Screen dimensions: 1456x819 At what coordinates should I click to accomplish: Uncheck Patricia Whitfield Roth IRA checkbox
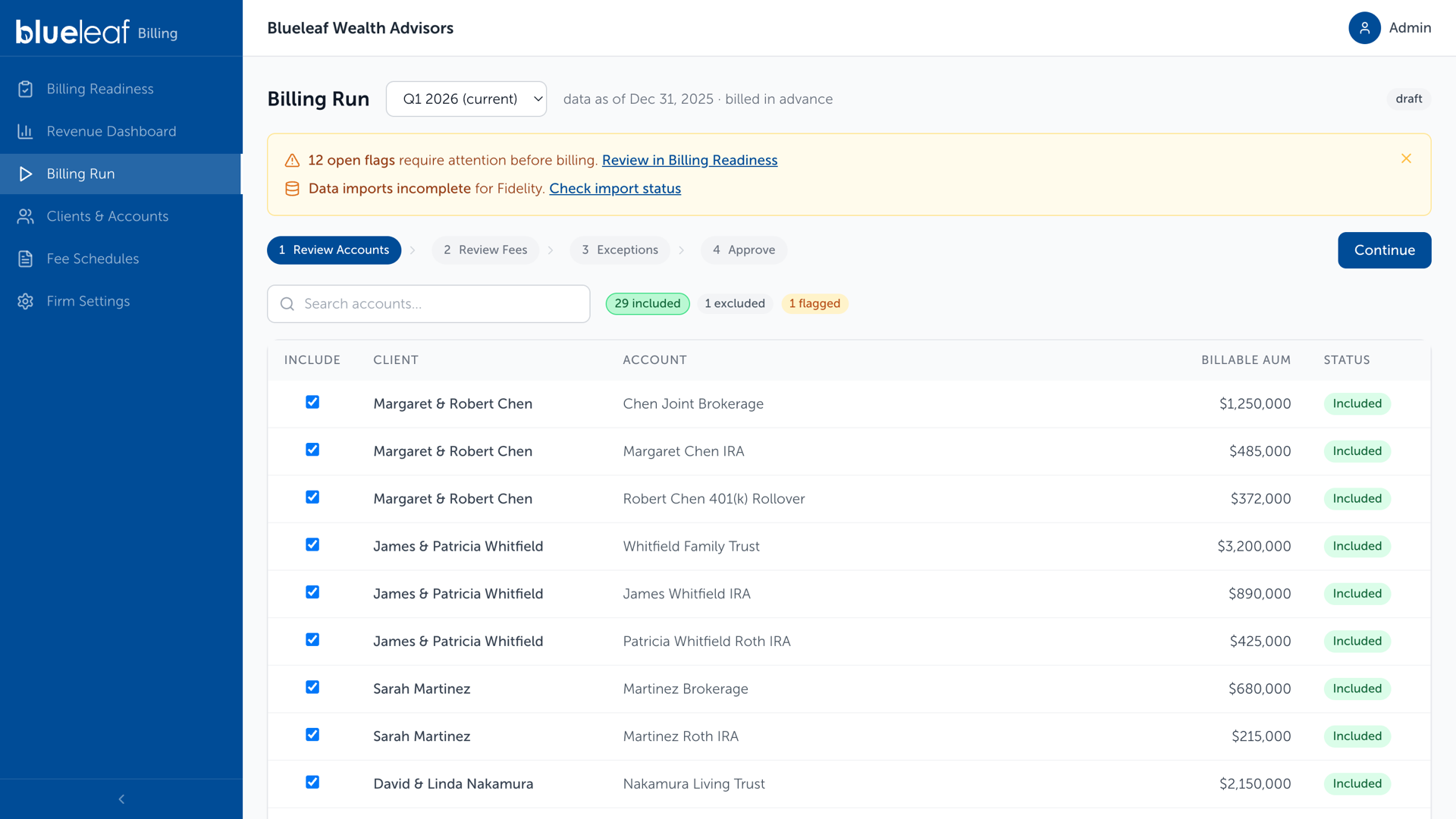(312, 639)
